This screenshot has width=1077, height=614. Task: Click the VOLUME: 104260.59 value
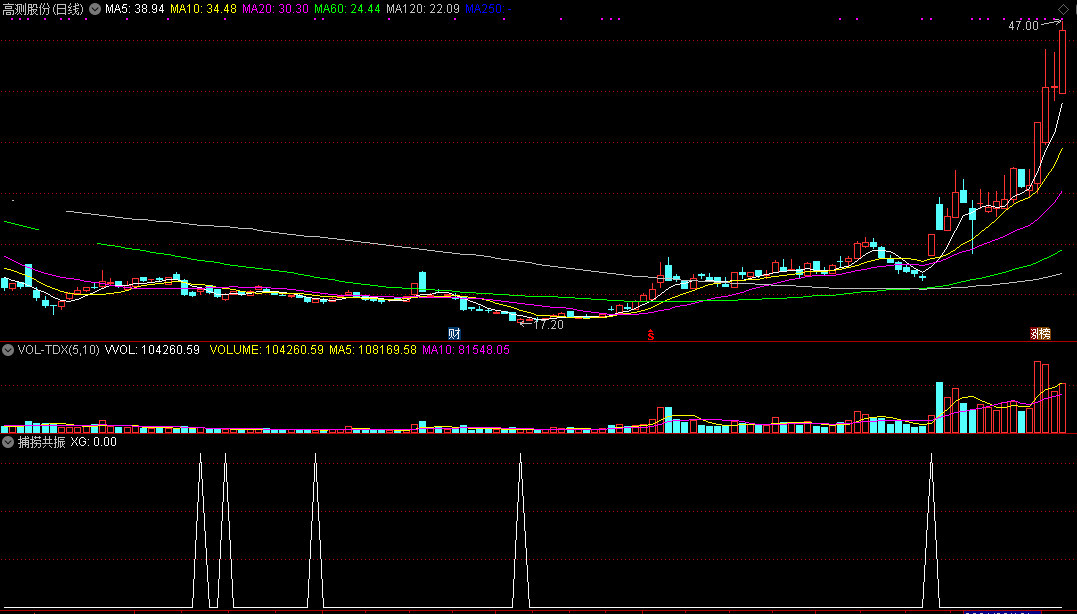pos(267,350)
